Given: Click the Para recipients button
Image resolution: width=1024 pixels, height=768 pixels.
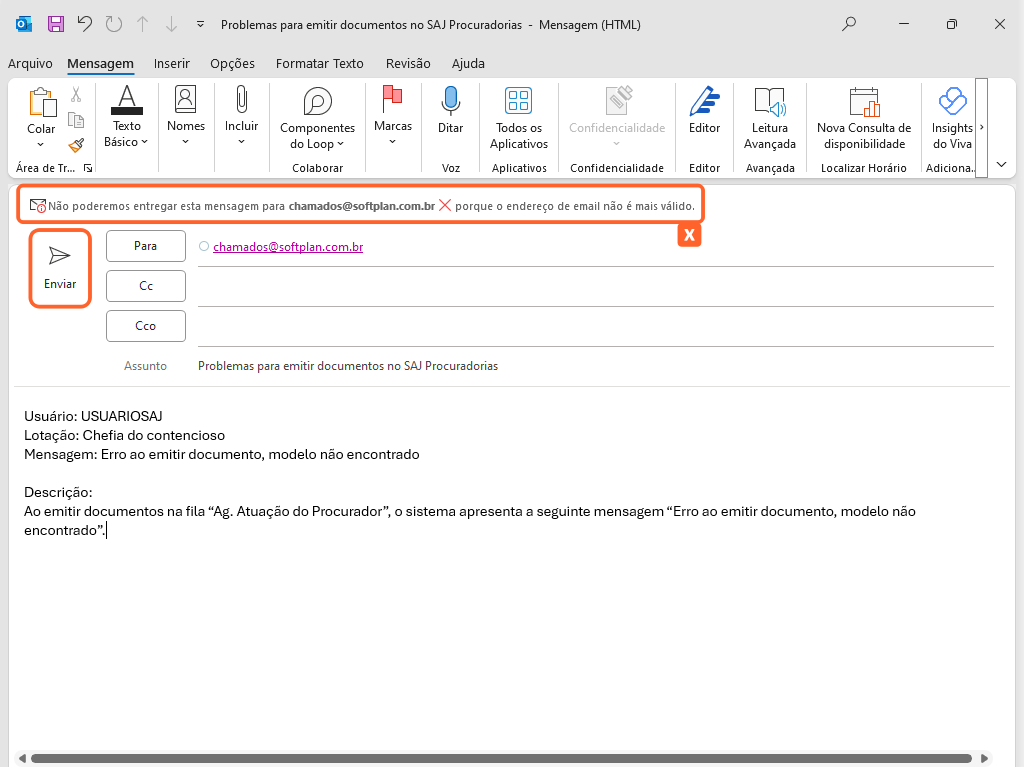Looking at the screenshot, I should [146, 246].
